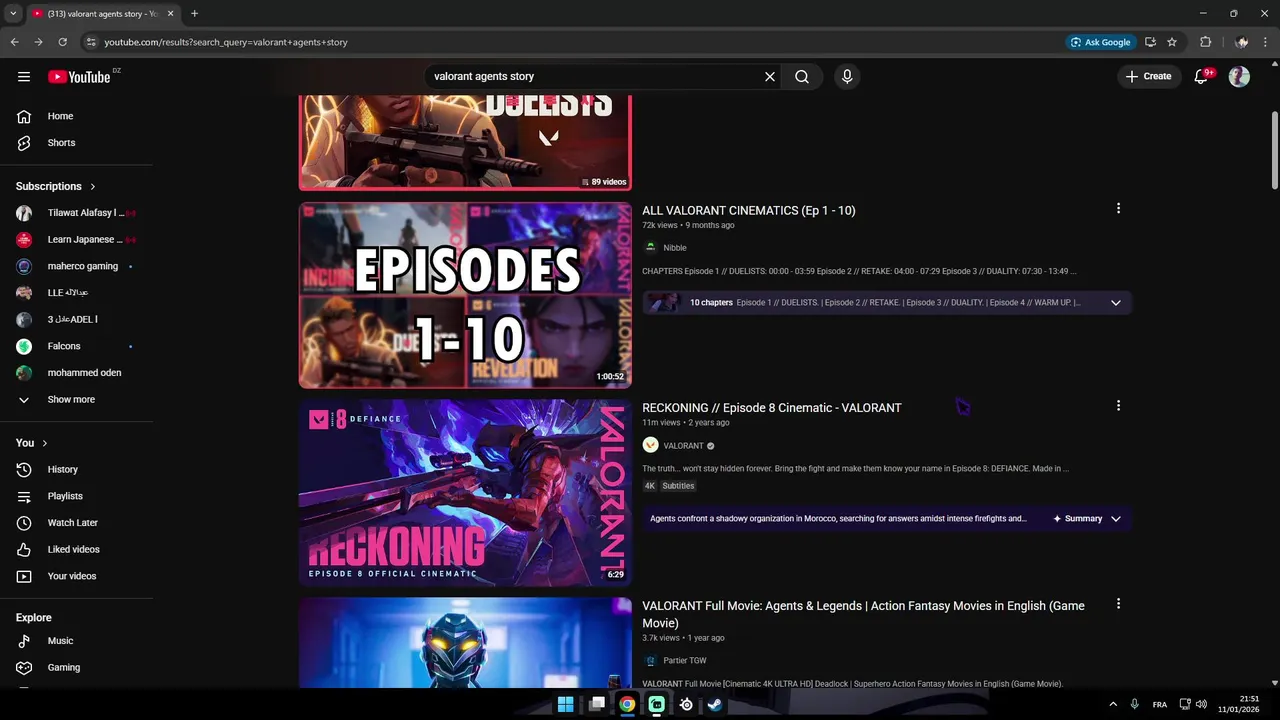The width and height of the screenshot is (1280, 720).
Task: Open more actions for ALL VALORANT CINEMATICS video
Action: [x=1118, y=208]
